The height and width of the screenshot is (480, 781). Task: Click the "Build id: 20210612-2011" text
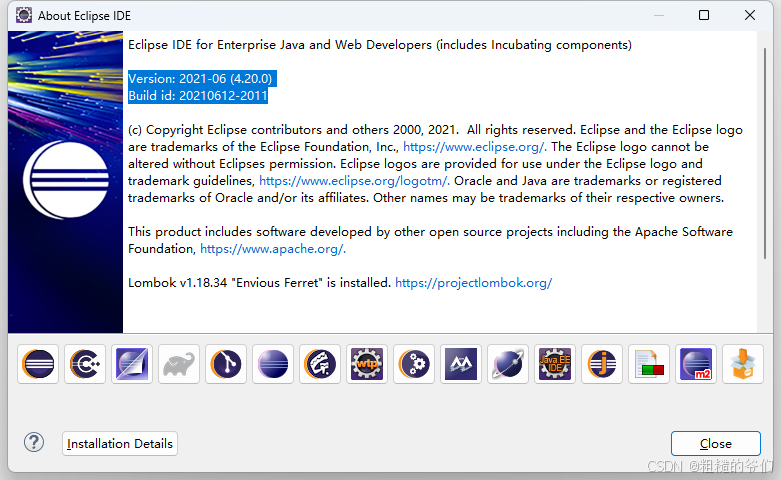[198, 96]
